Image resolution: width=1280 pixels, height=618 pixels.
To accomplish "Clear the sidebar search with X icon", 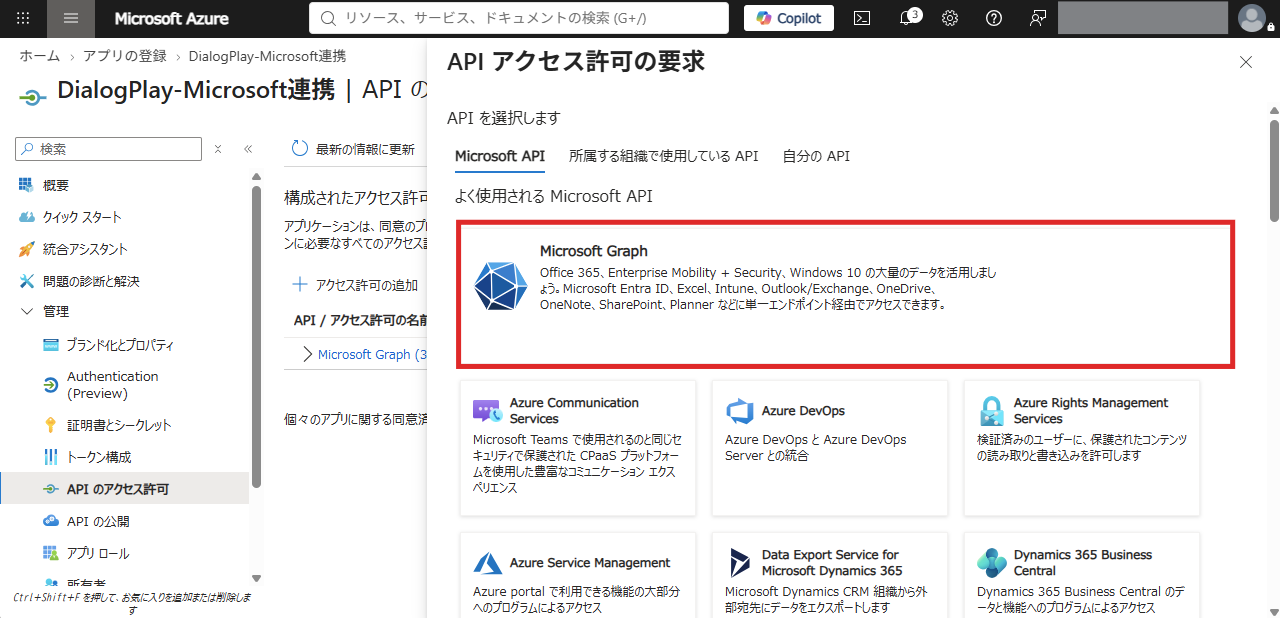I will pyautogui.click(x=218, y=149).
